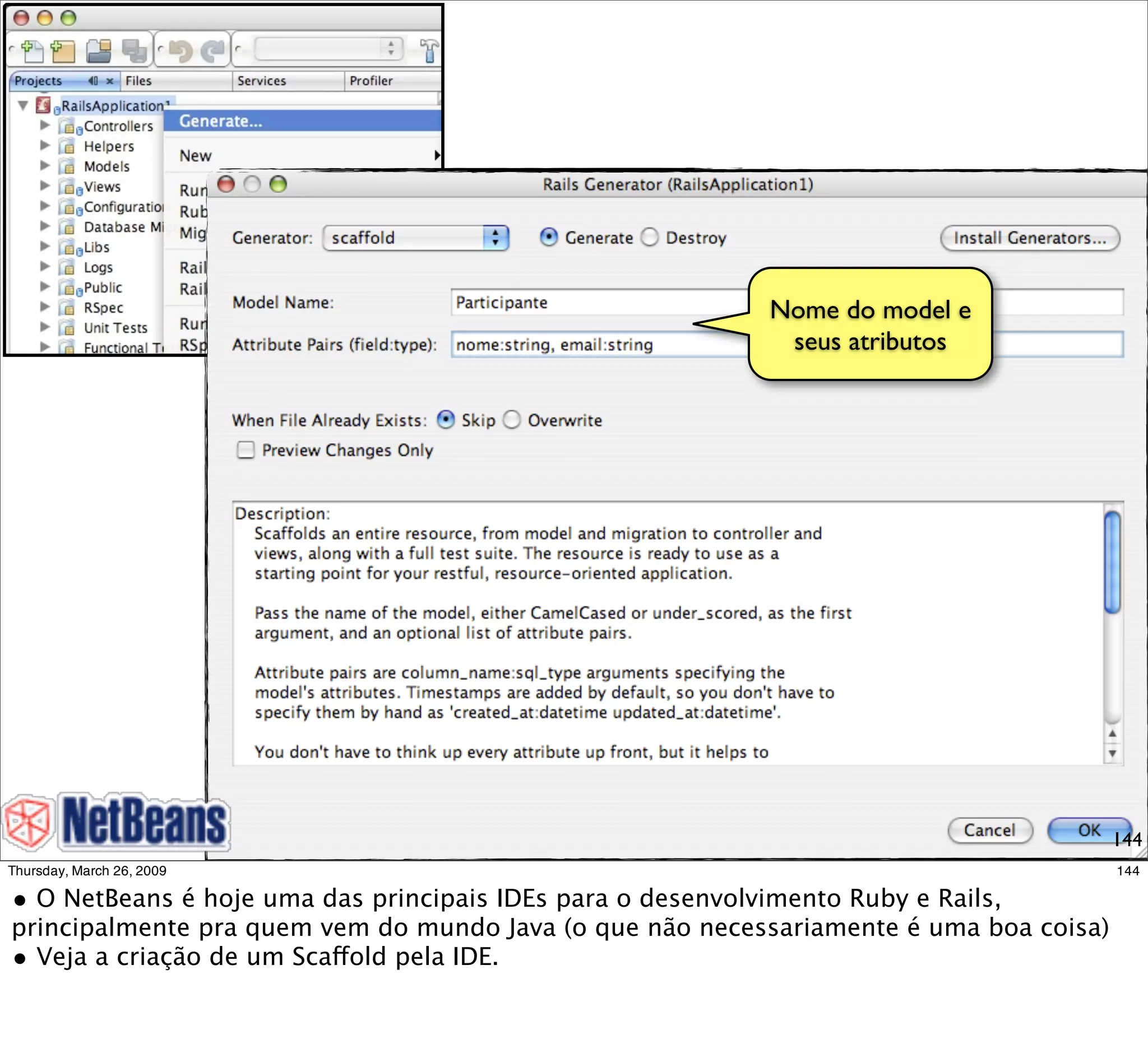Open the Generator scaffold dropdown
This screenshot has width=1148, height=1058.
pos(416,238)
